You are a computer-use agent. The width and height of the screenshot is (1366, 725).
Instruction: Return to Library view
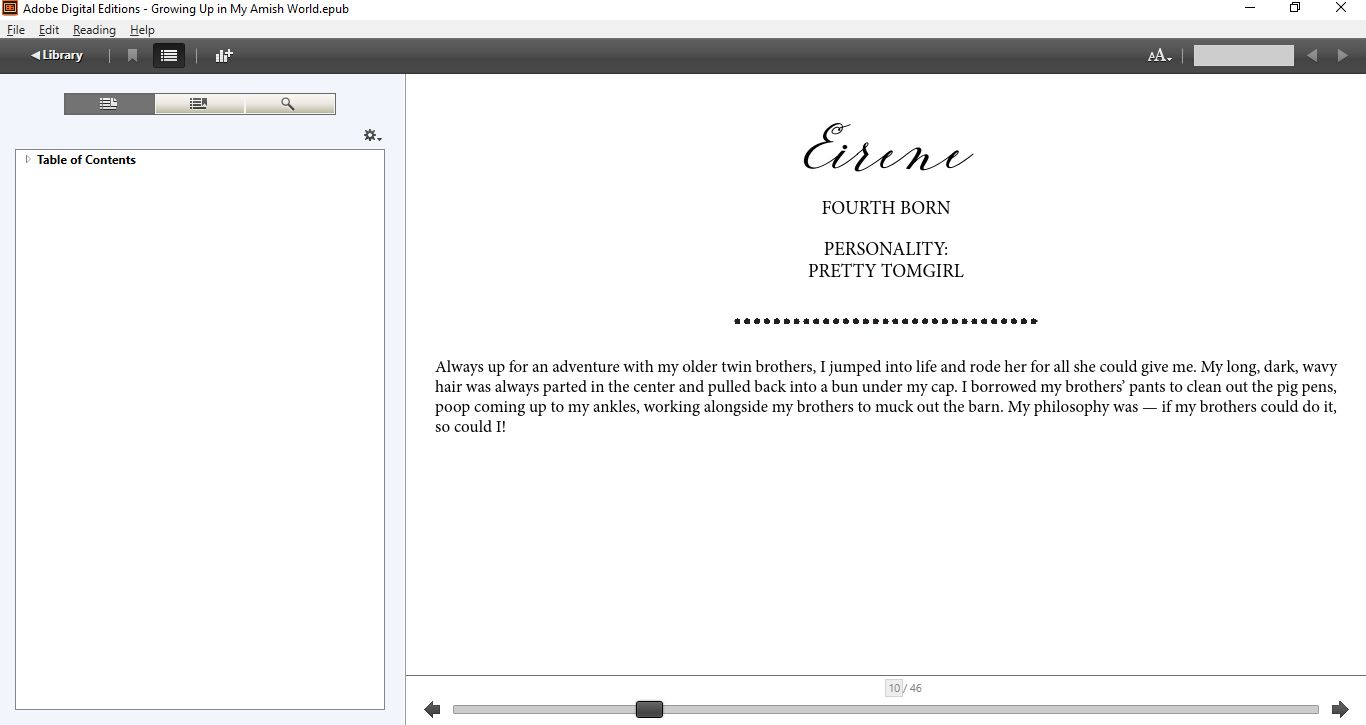(57, 56)
